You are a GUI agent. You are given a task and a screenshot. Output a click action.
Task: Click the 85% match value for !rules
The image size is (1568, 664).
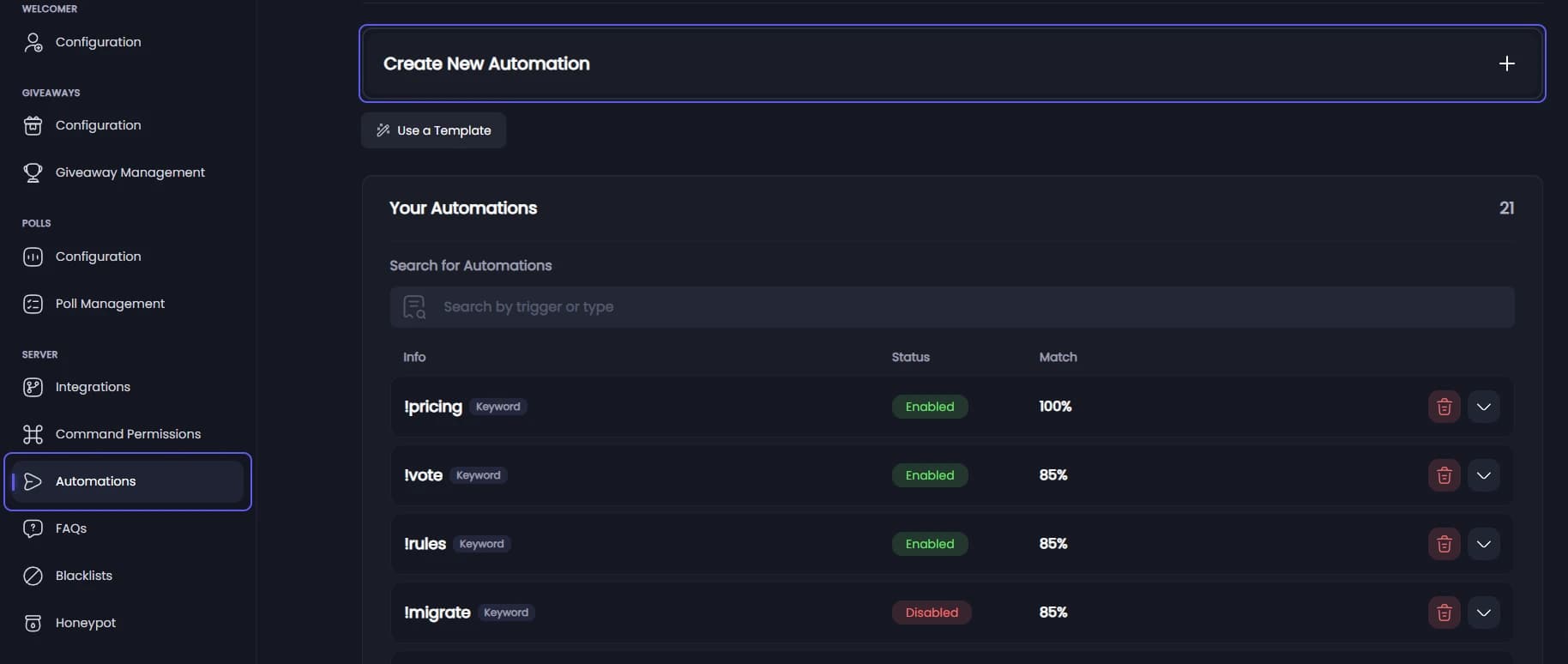1053,544
